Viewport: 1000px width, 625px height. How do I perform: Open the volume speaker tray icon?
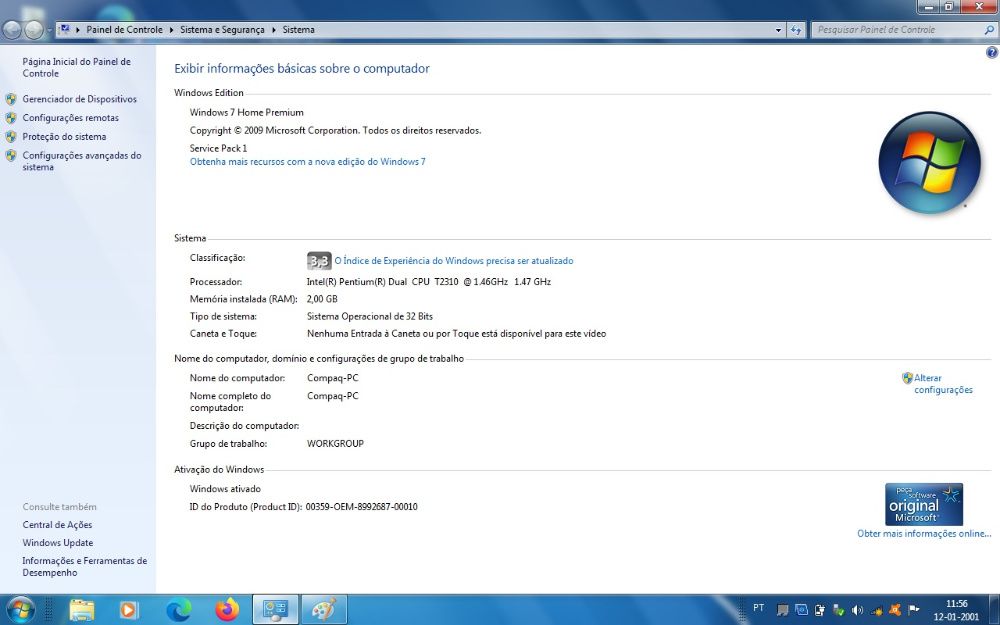(857, 610)
